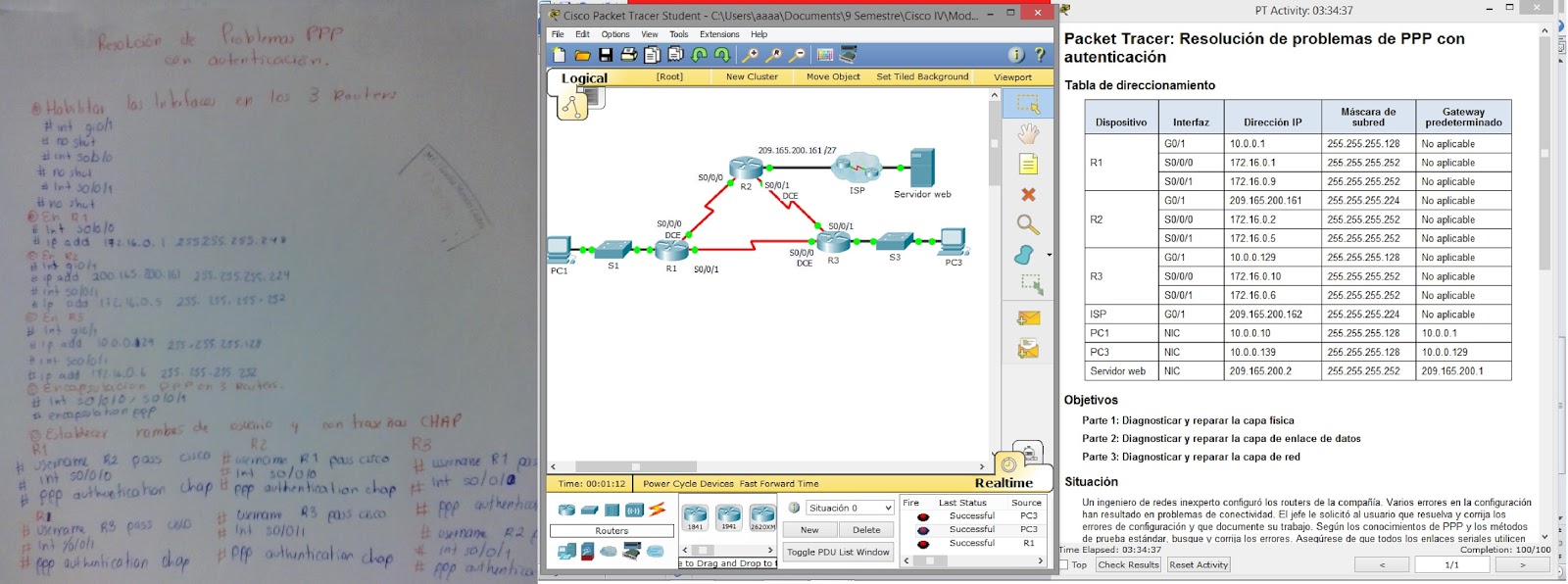Open the View menu
The image size is (1568, 584).
[x=650, y=34]
